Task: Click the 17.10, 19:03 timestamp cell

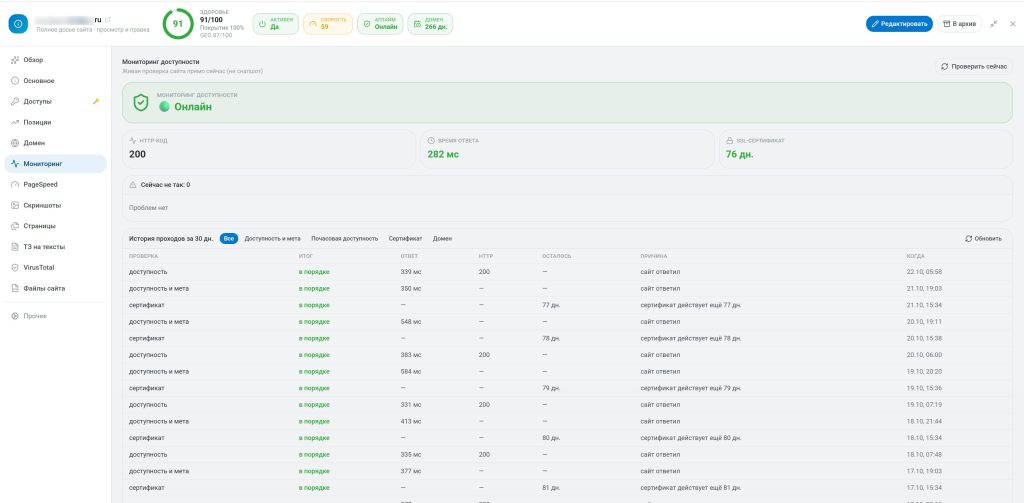Action: pos(924,471)
